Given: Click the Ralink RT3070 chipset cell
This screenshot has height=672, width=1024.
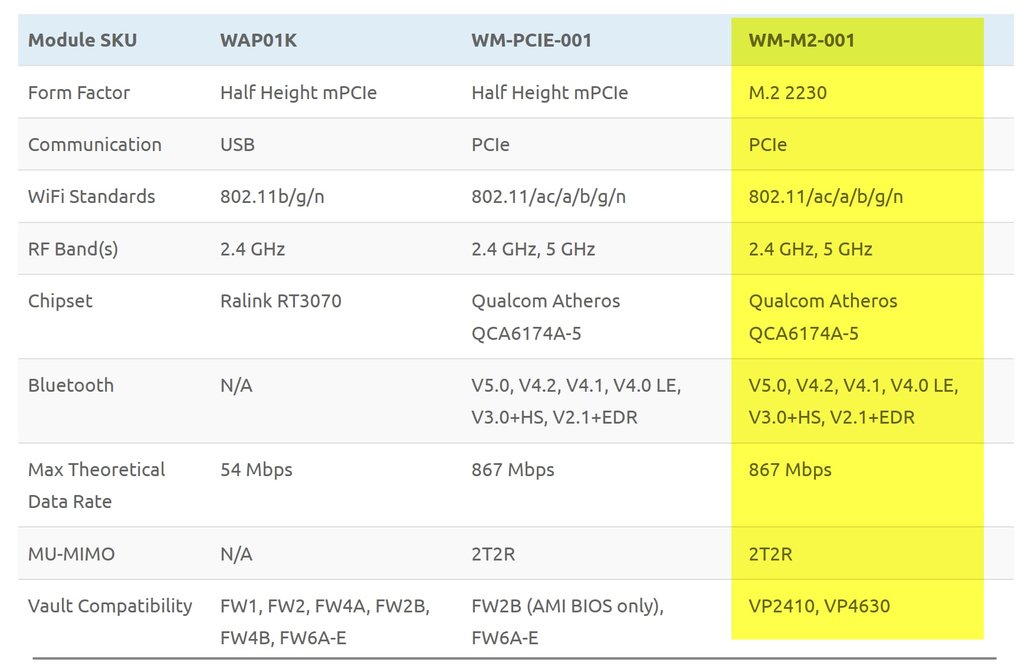Looking at the screenshot, I should click(x=280, y=301).
